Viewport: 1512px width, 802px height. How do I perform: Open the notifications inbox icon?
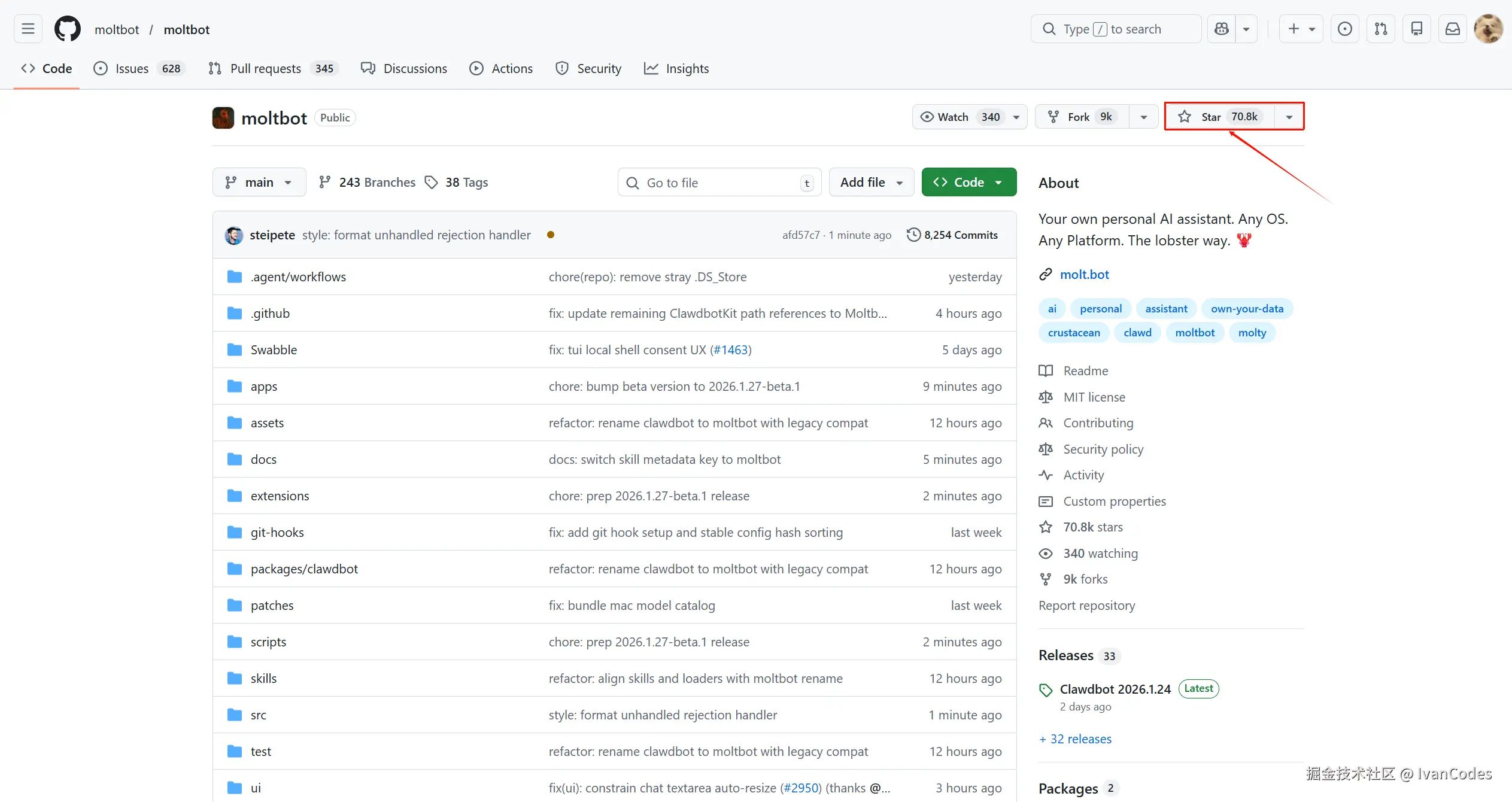[1453, 29]
